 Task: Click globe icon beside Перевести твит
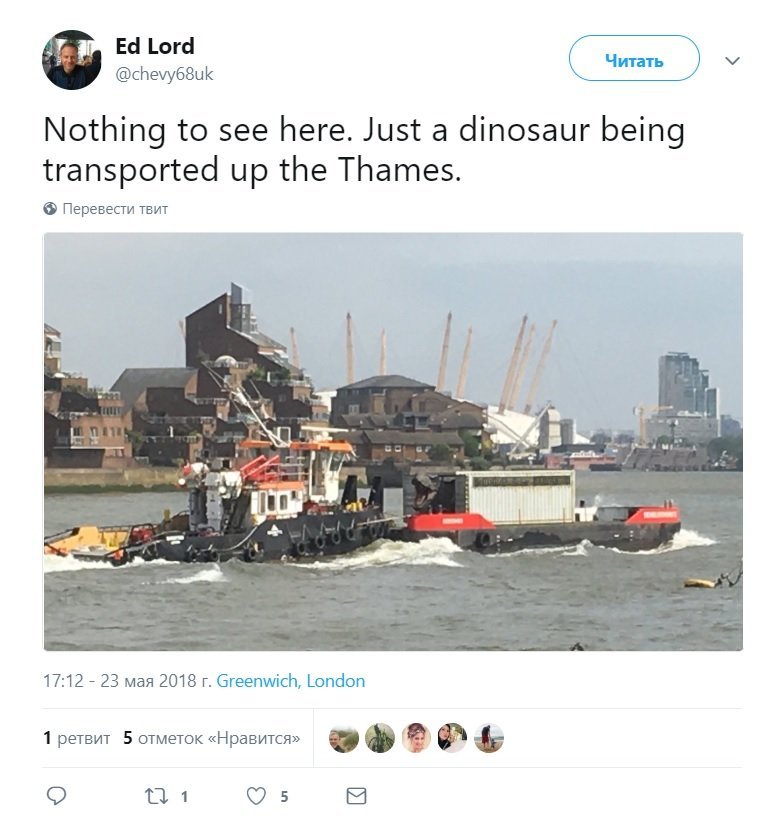50,209
